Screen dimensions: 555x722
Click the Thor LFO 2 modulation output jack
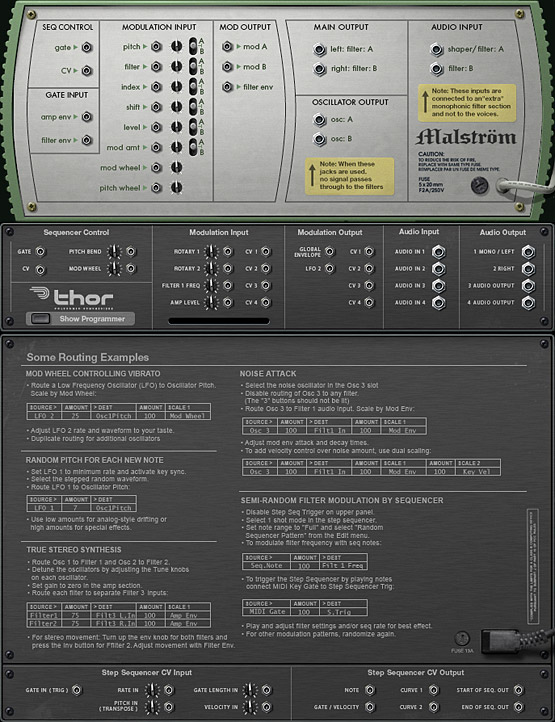coord(329,268)
